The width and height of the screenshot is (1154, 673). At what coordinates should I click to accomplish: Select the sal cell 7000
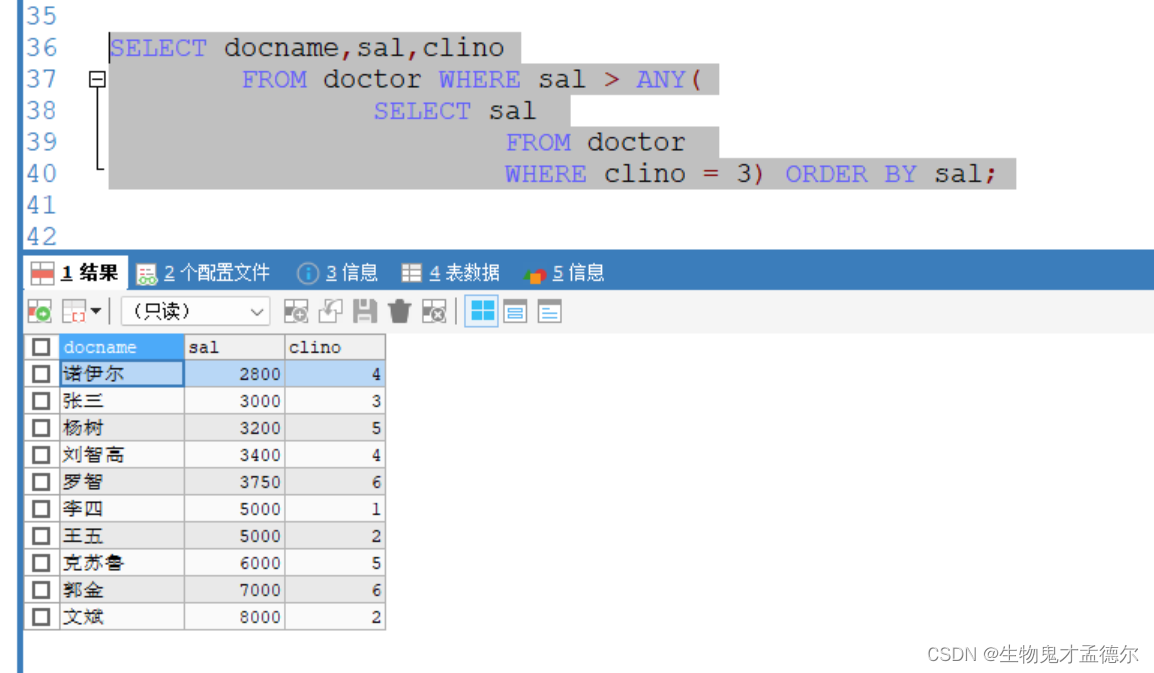click(x=234, y=590)
